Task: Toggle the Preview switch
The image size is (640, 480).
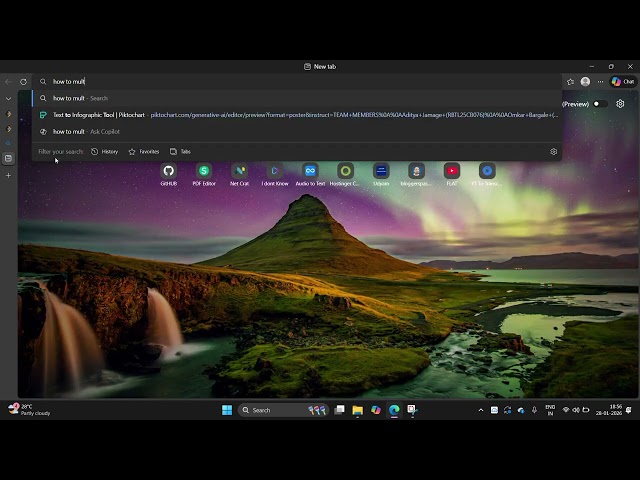Action: [x=599, y=104]
